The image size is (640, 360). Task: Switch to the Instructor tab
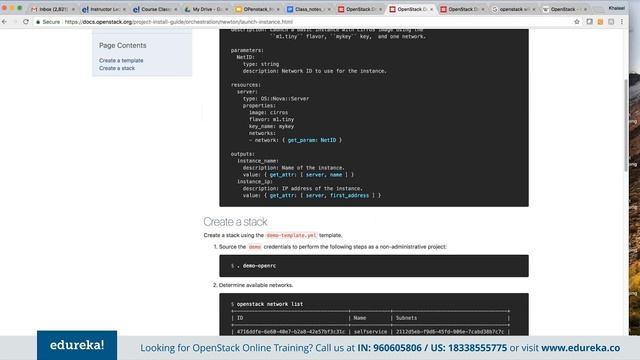click(104, 9)
